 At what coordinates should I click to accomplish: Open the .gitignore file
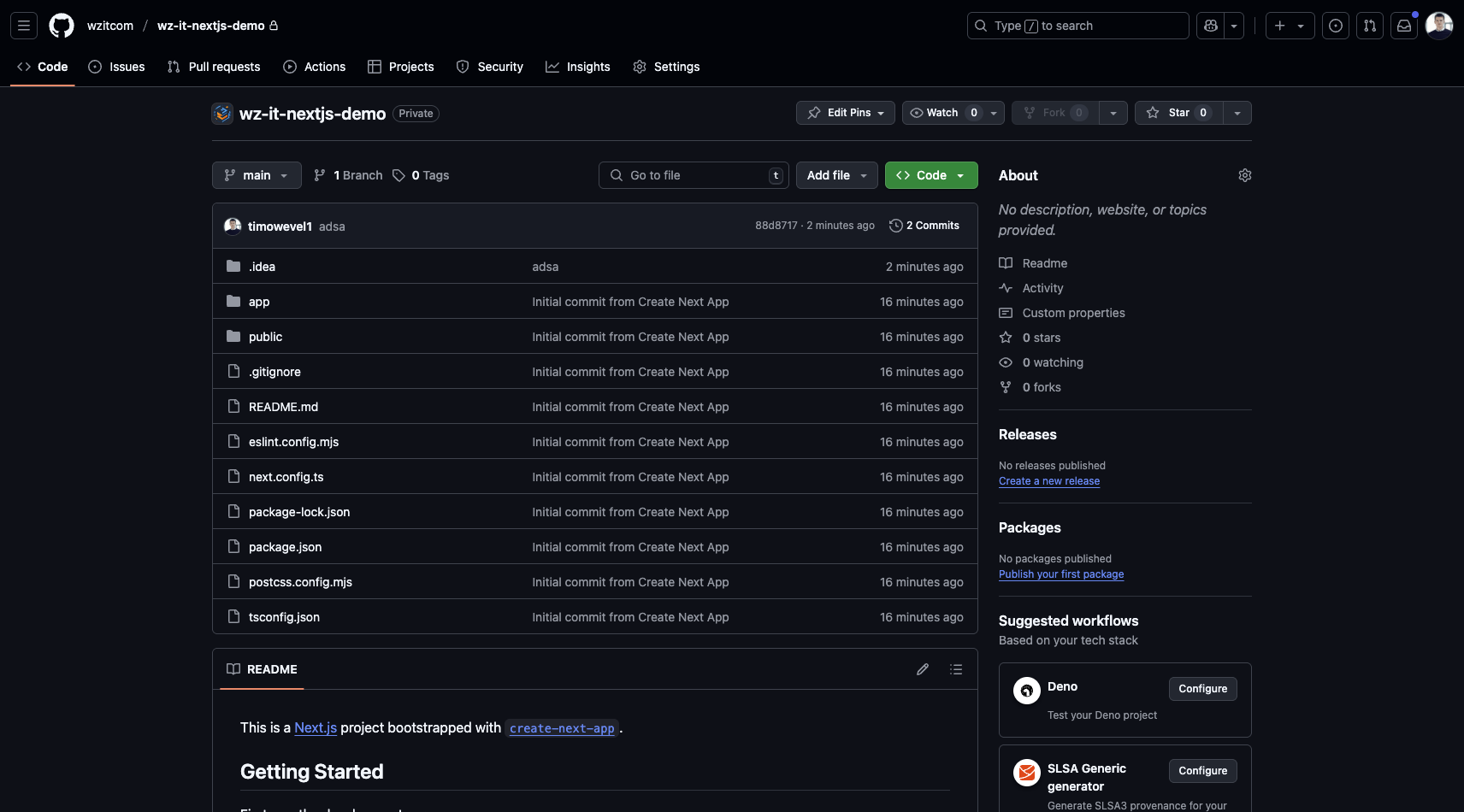click(x=274, y=372)
